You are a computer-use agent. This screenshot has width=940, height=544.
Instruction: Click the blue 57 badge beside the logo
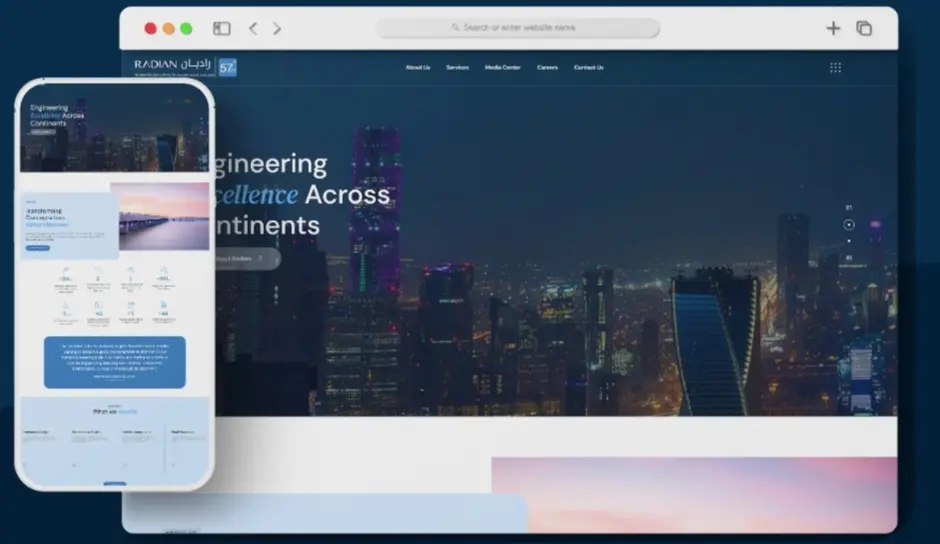[227, 67]
